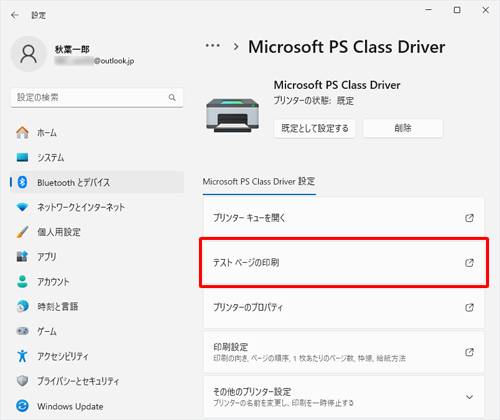
Task: Open the user account avatar icon
Action: pyautogui.click(x=29, y=54)
